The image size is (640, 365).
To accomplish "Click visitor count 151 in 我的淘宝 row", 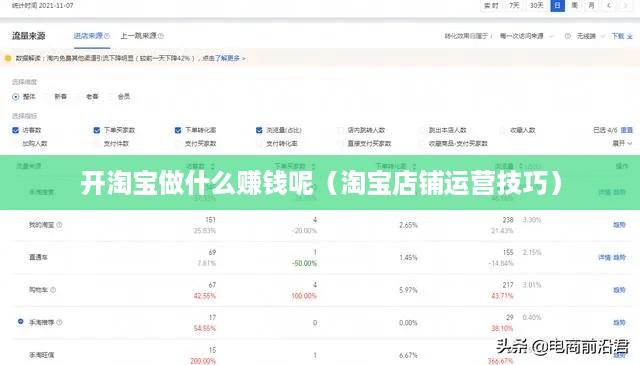I will (x=210, y=220).
